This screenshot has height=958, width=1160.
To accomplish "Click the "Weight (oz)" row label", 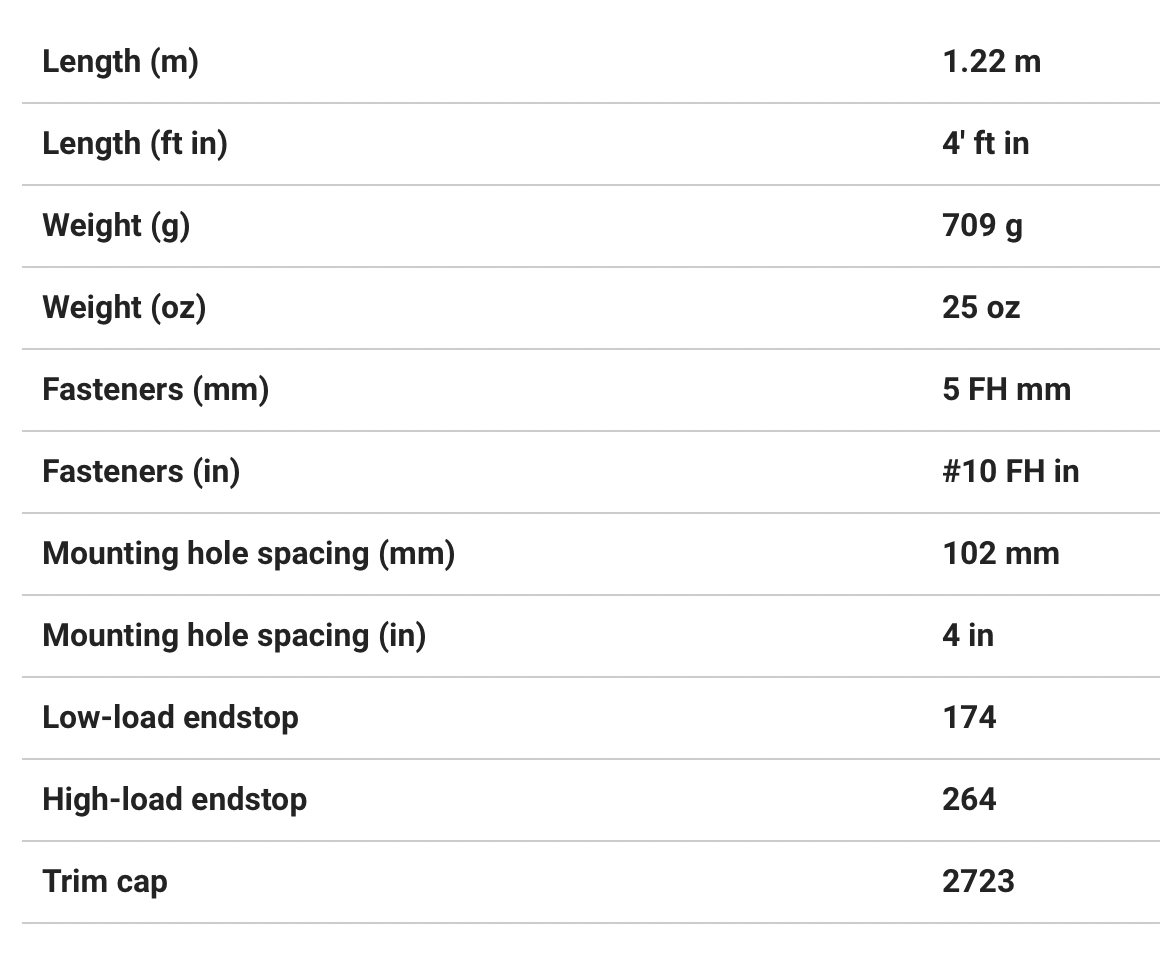I will pyautogui.click(x=124, y=308).
